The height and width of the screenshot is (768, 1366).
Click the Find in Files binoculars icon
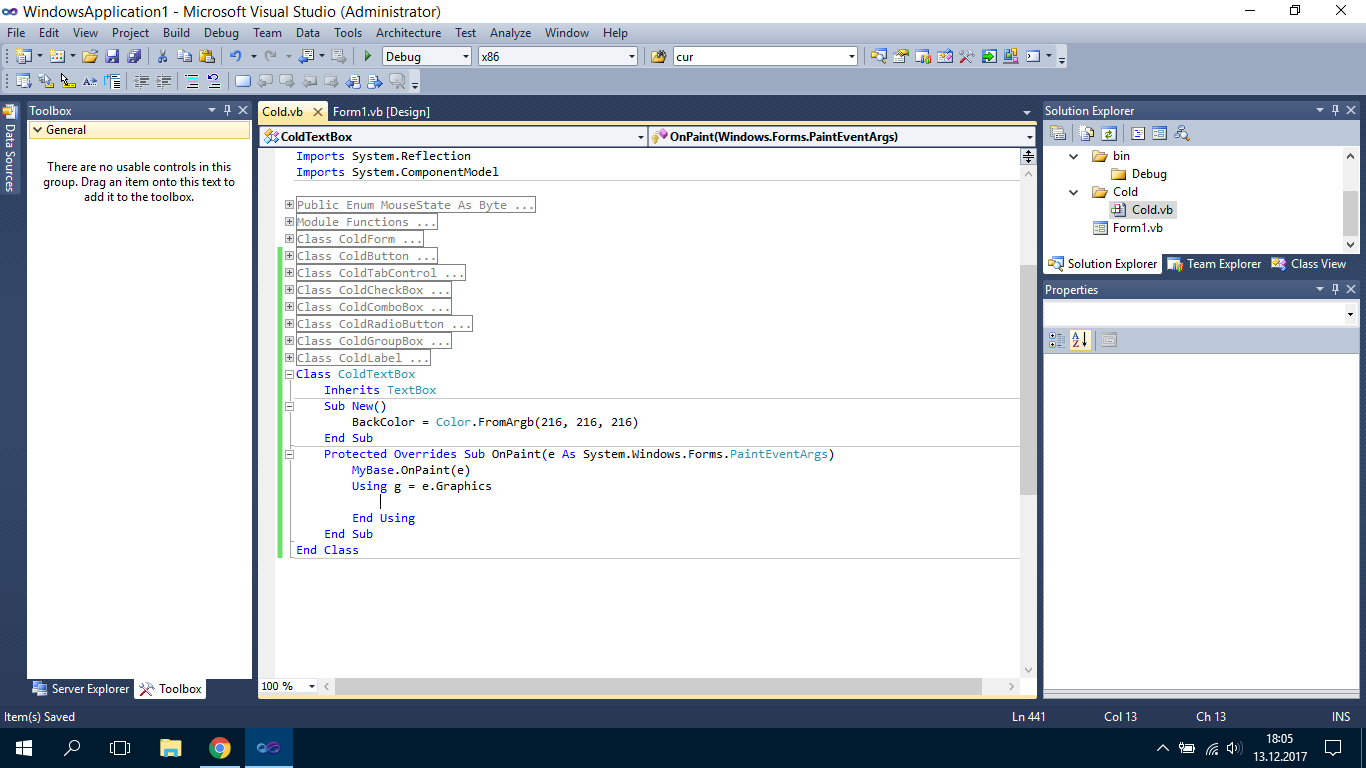pos(659,57)
